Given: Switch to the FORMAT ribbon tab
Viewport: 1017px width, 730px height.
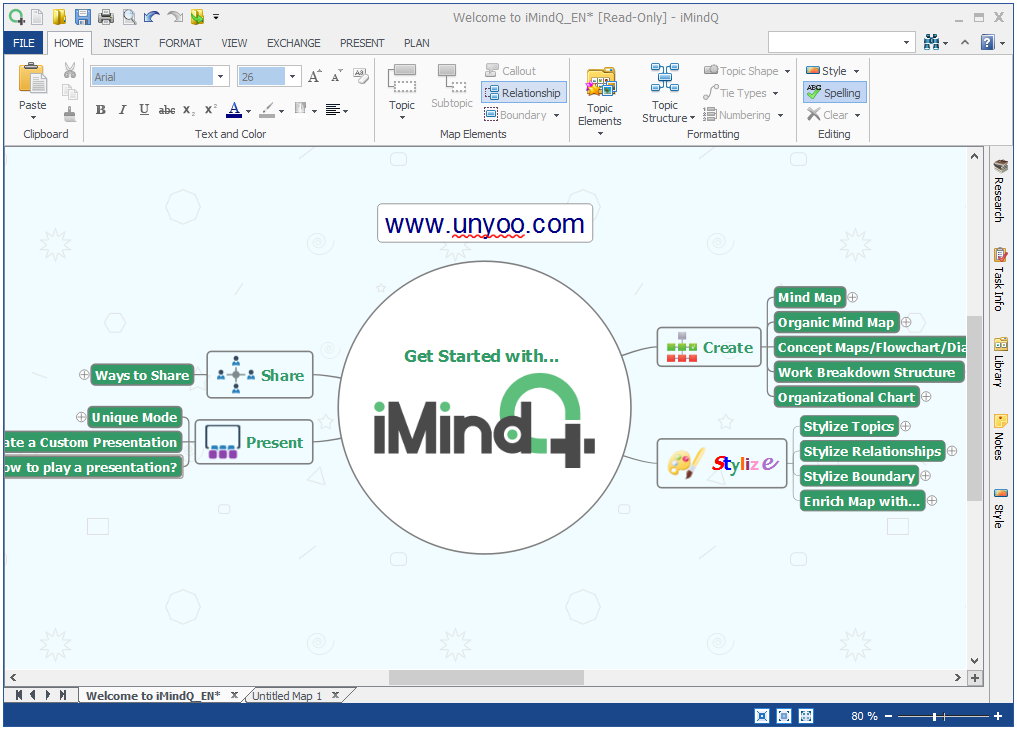Looking at the screenshot, I should [x=180, y=43].
